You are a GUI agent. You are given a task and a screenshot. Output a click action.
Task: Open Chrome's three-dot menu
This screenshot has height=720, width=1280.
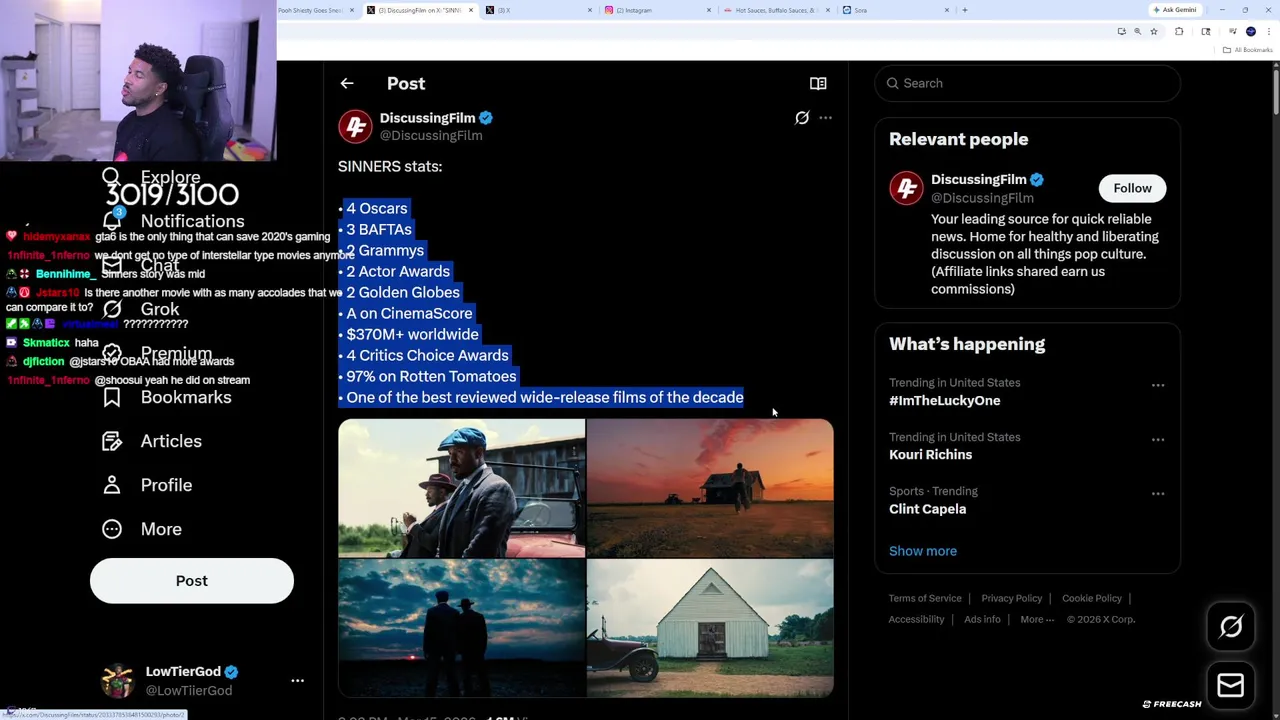tap(1269, 32)
